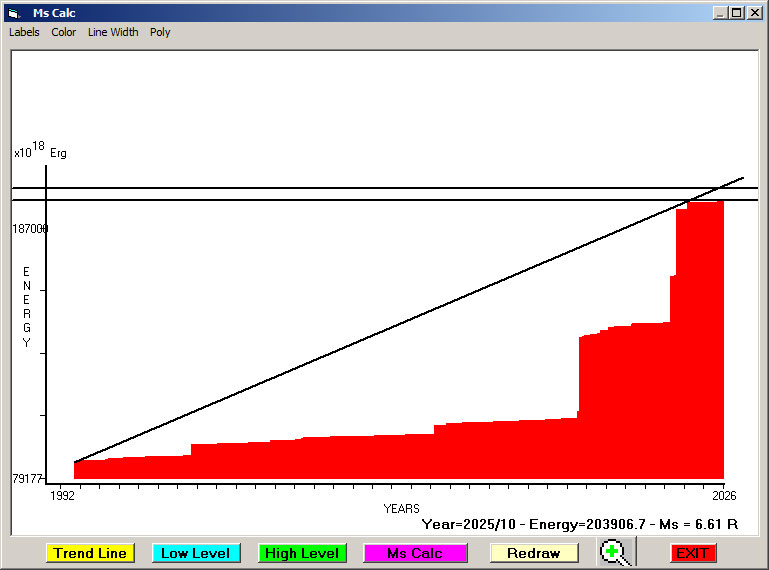Image resolution: width=769 pixels, height=570 pixels.
Task: Click the red EXIT button
Action: tap(692, 553)
